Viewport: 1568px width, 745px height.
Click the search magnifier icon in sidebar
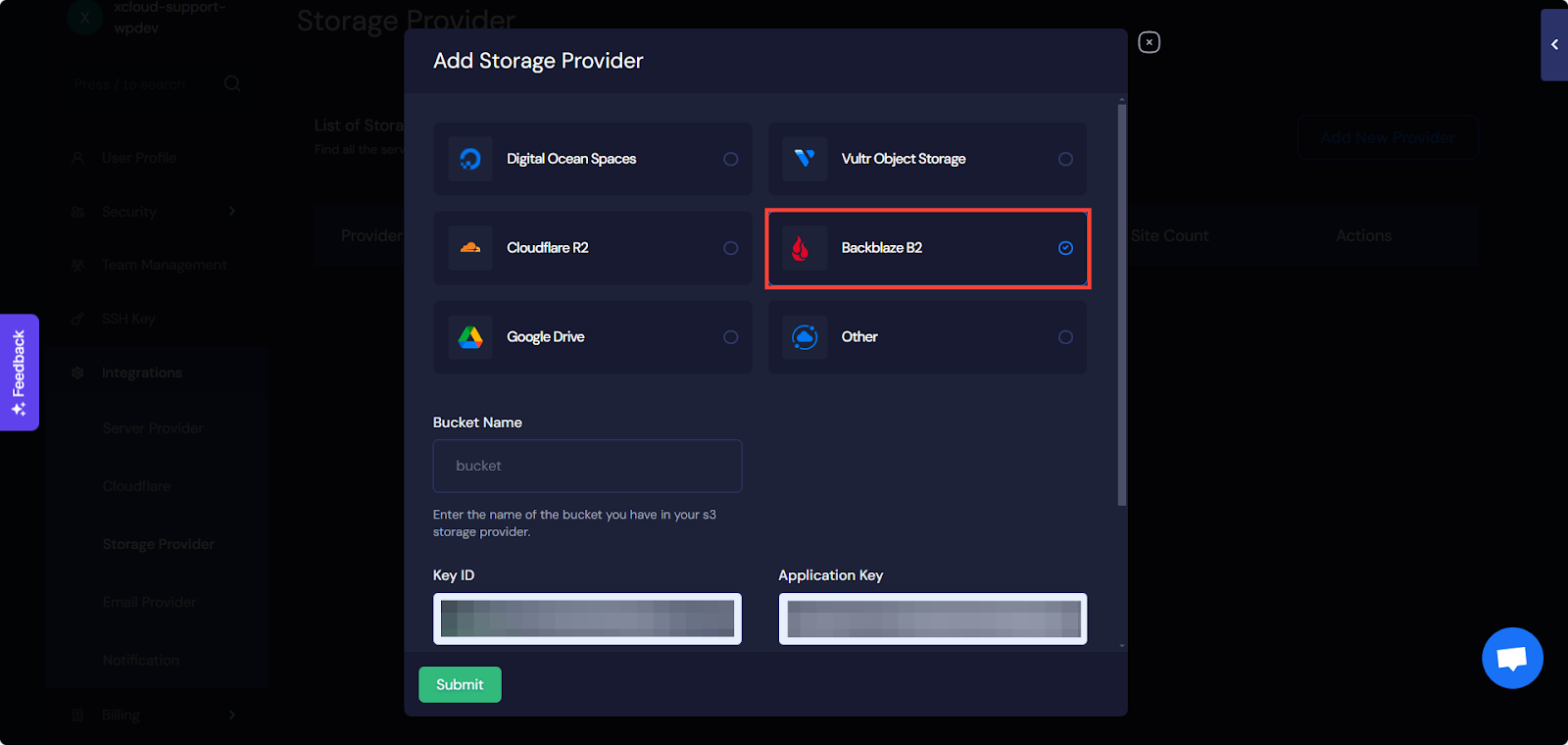tap(232, 83)
